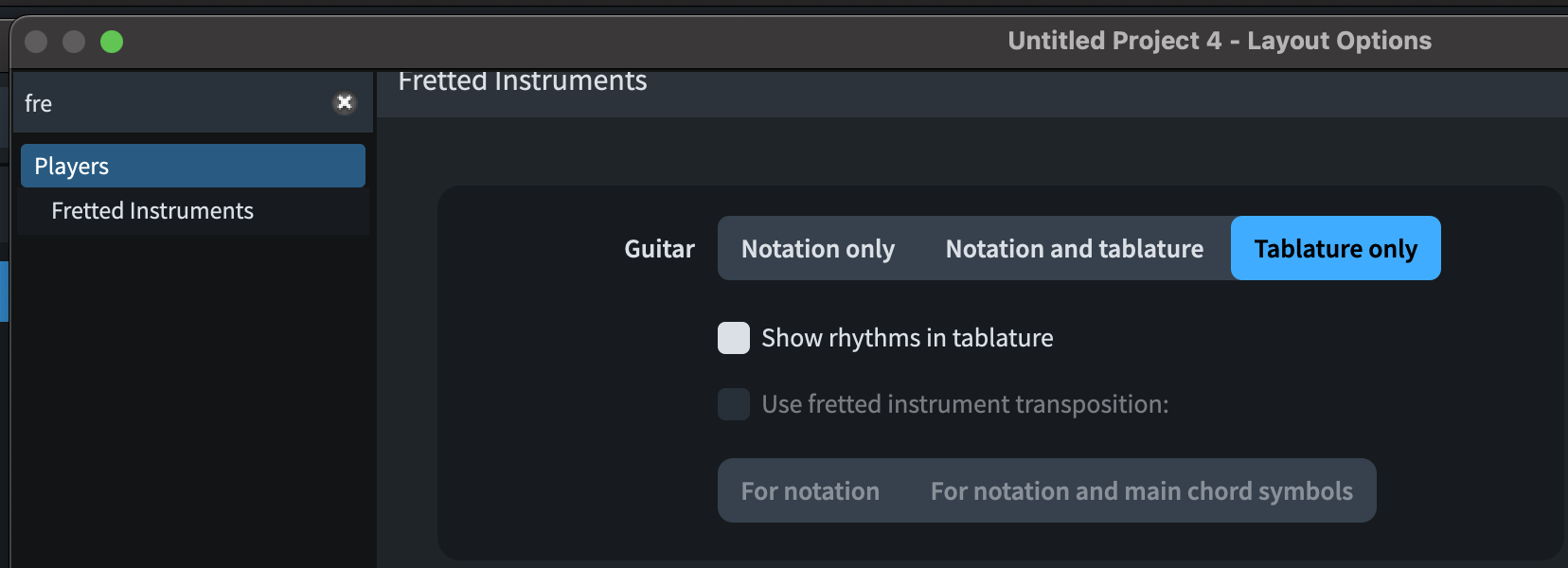Switch Guitar to Tablature only
This screenshot has width=1568, height=568.
1335,249
